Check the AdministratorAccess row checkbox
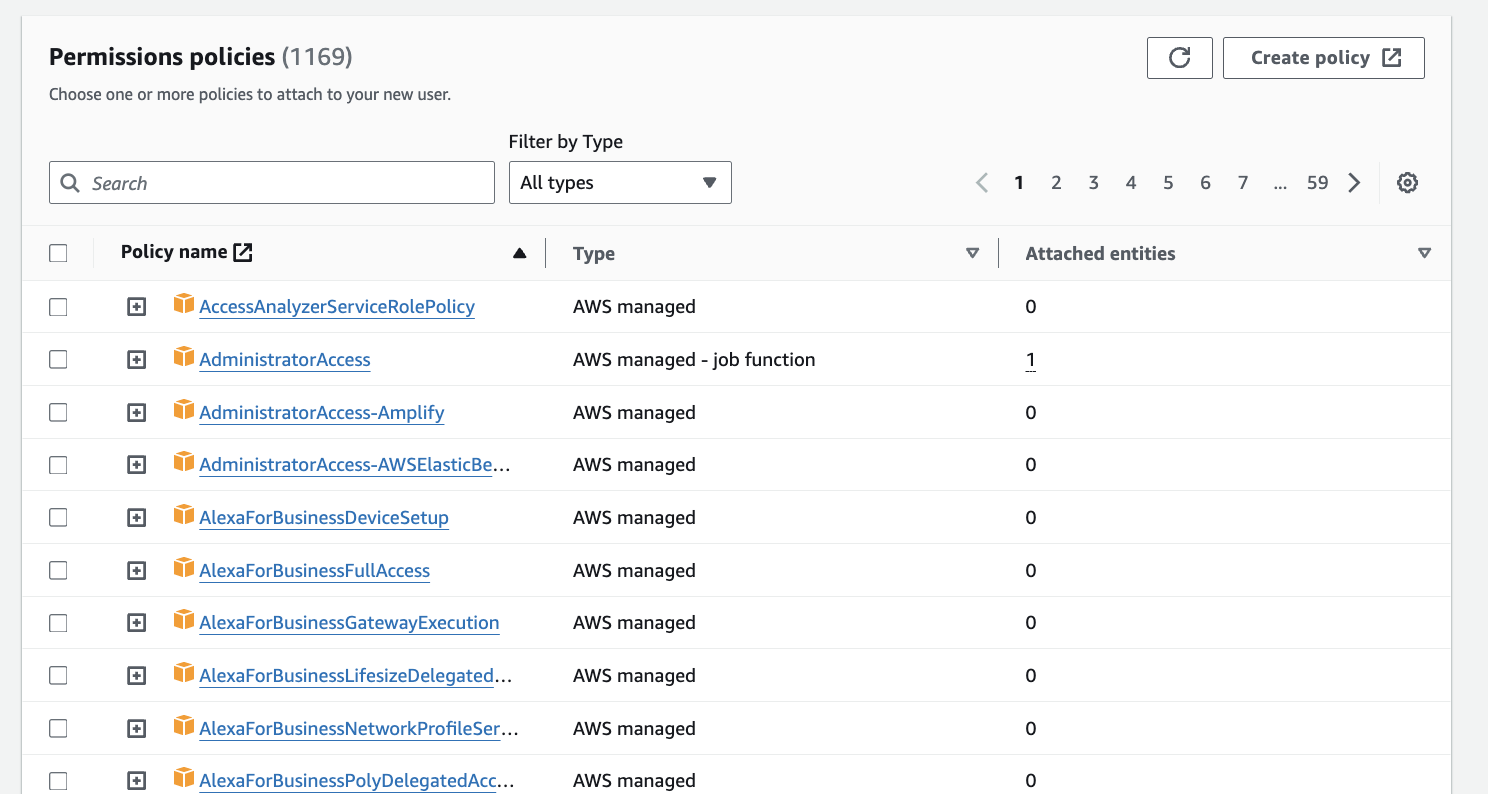 coord(58,360)
